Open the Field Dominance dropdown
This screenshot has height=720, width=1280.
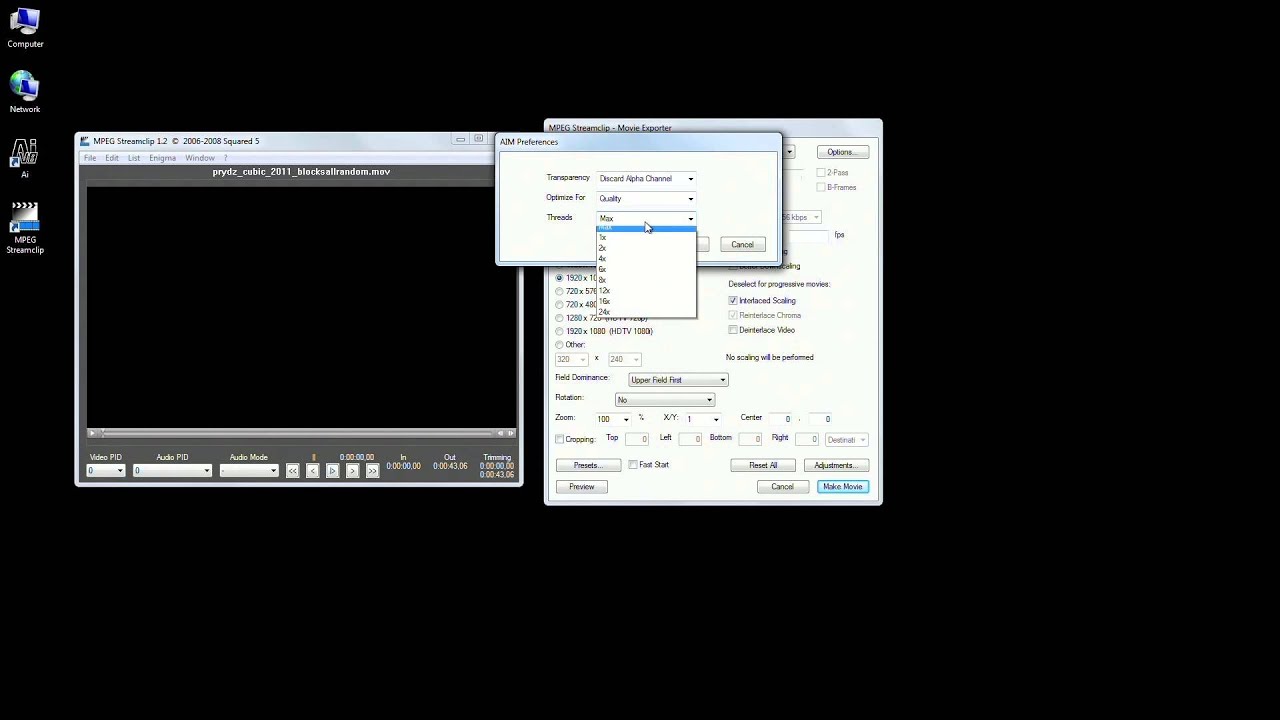[678, 380]
